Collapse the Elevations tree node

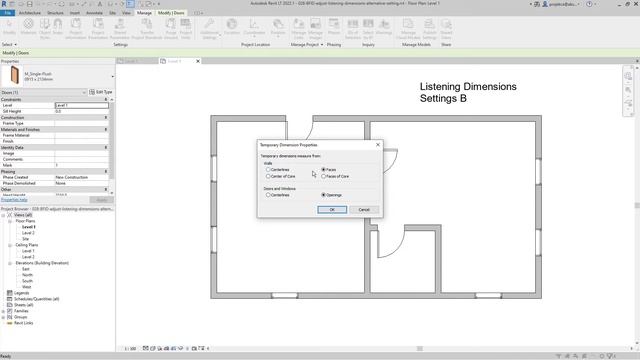tap(10, 263)
